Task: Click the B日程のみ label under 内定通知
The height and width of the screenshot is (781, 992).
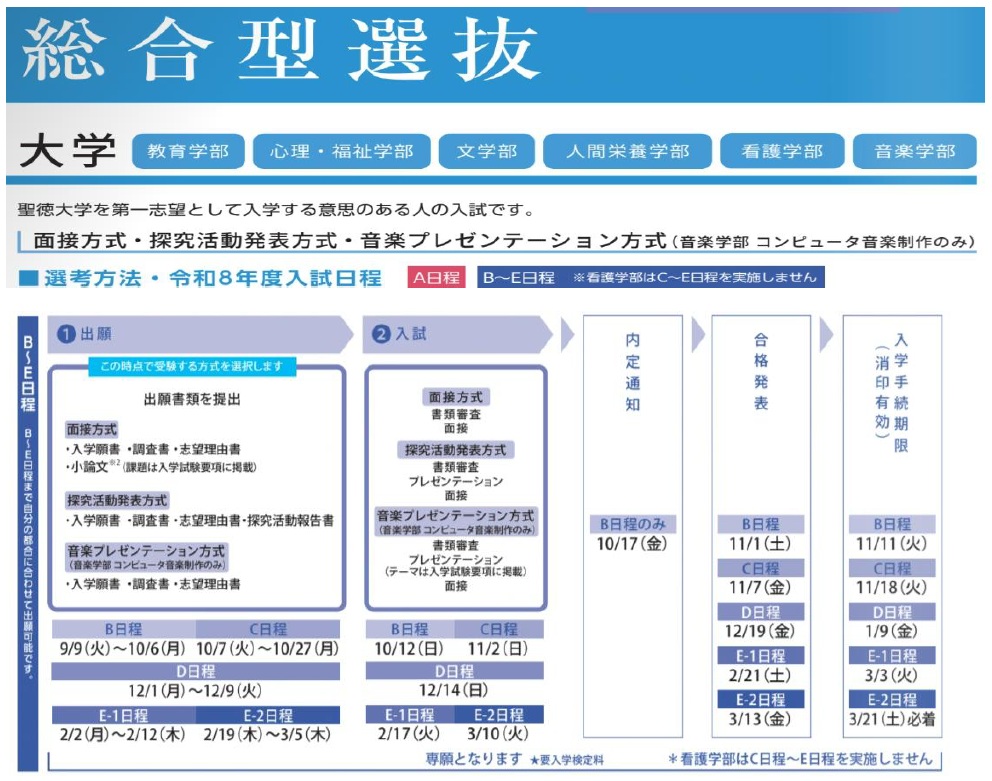Action: (632, 524)
